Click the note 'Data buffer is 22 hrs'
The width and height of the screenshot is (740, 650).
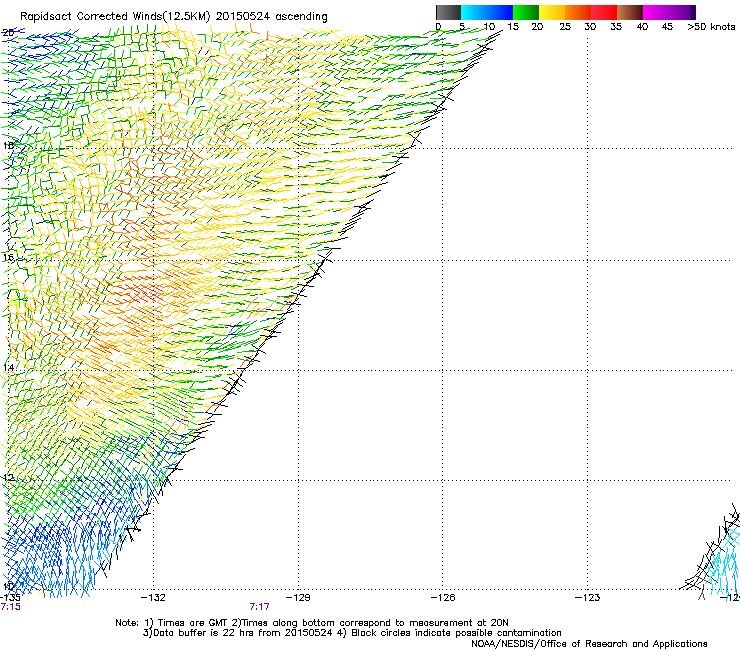coord(198,633)
